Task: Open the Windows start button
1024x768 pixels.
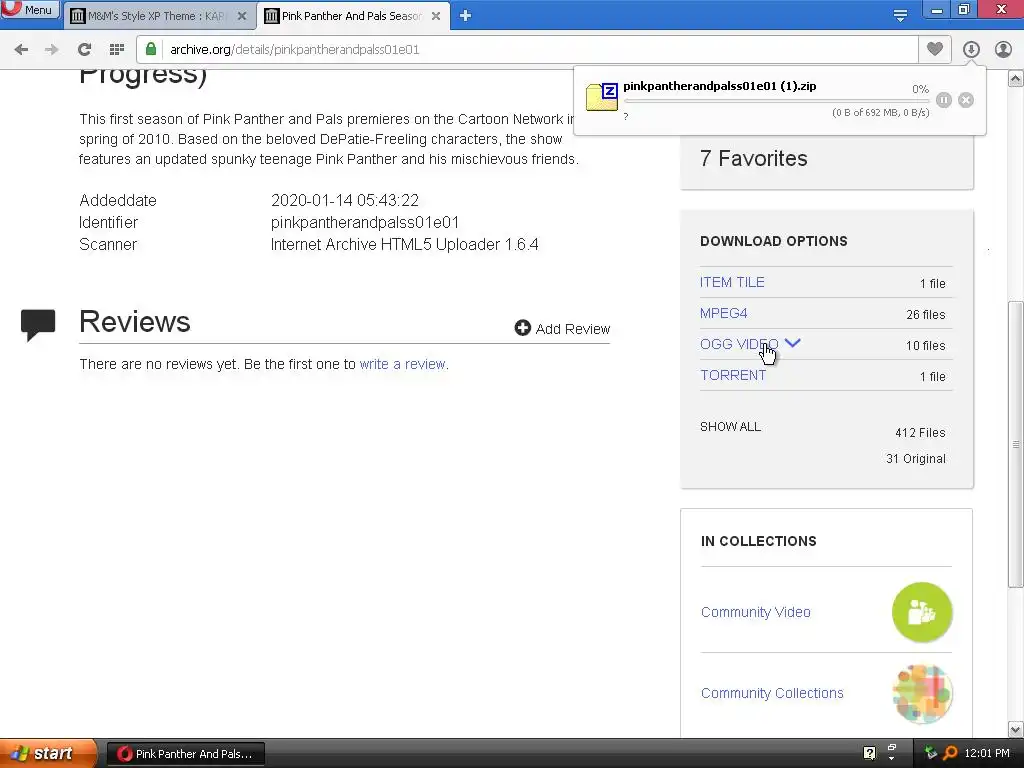Action: click(48, 754)
